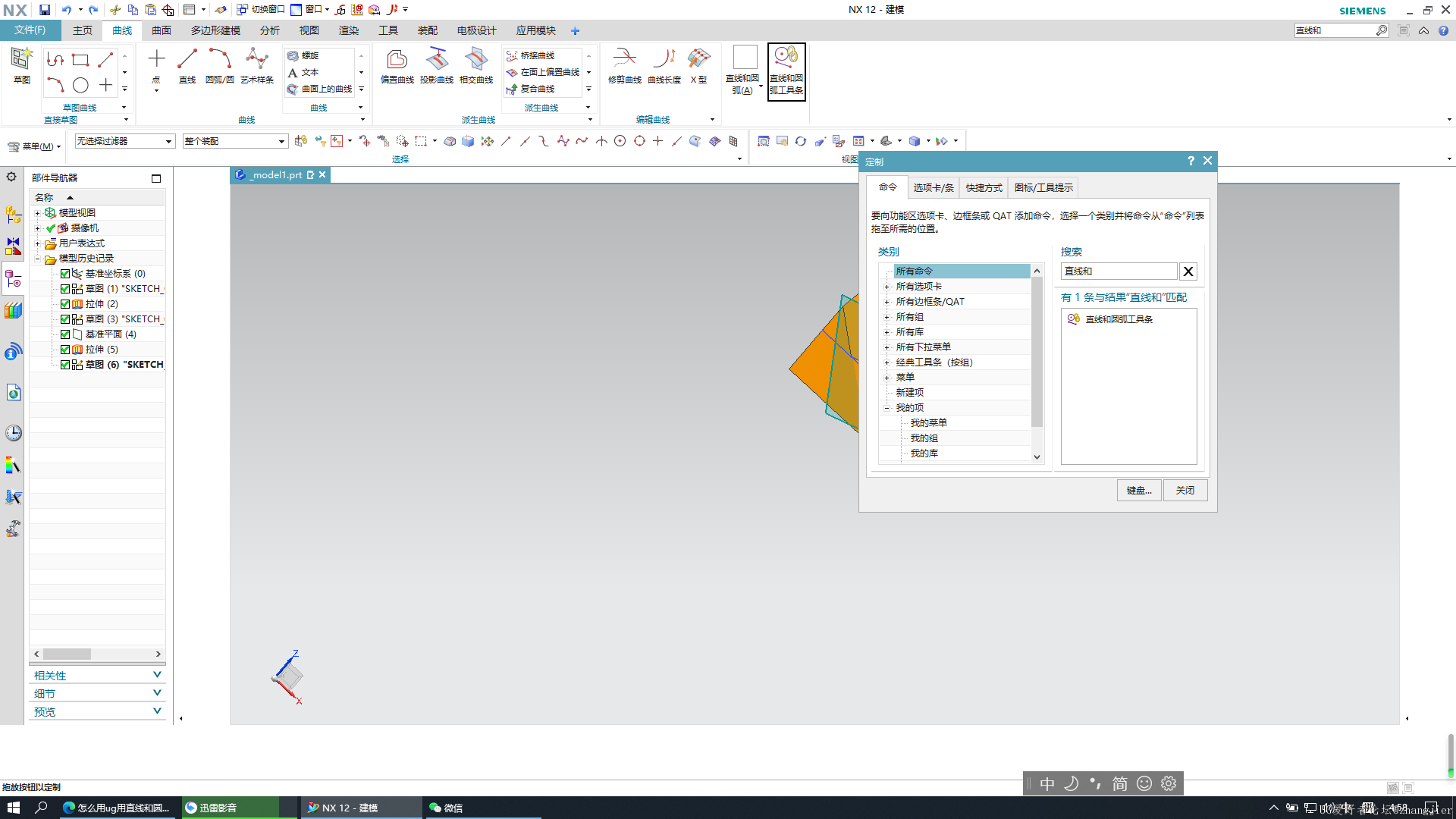Screen dimensions: 1456x819
Task: Select 所有命令 in category list
Action: pos(962,271)
